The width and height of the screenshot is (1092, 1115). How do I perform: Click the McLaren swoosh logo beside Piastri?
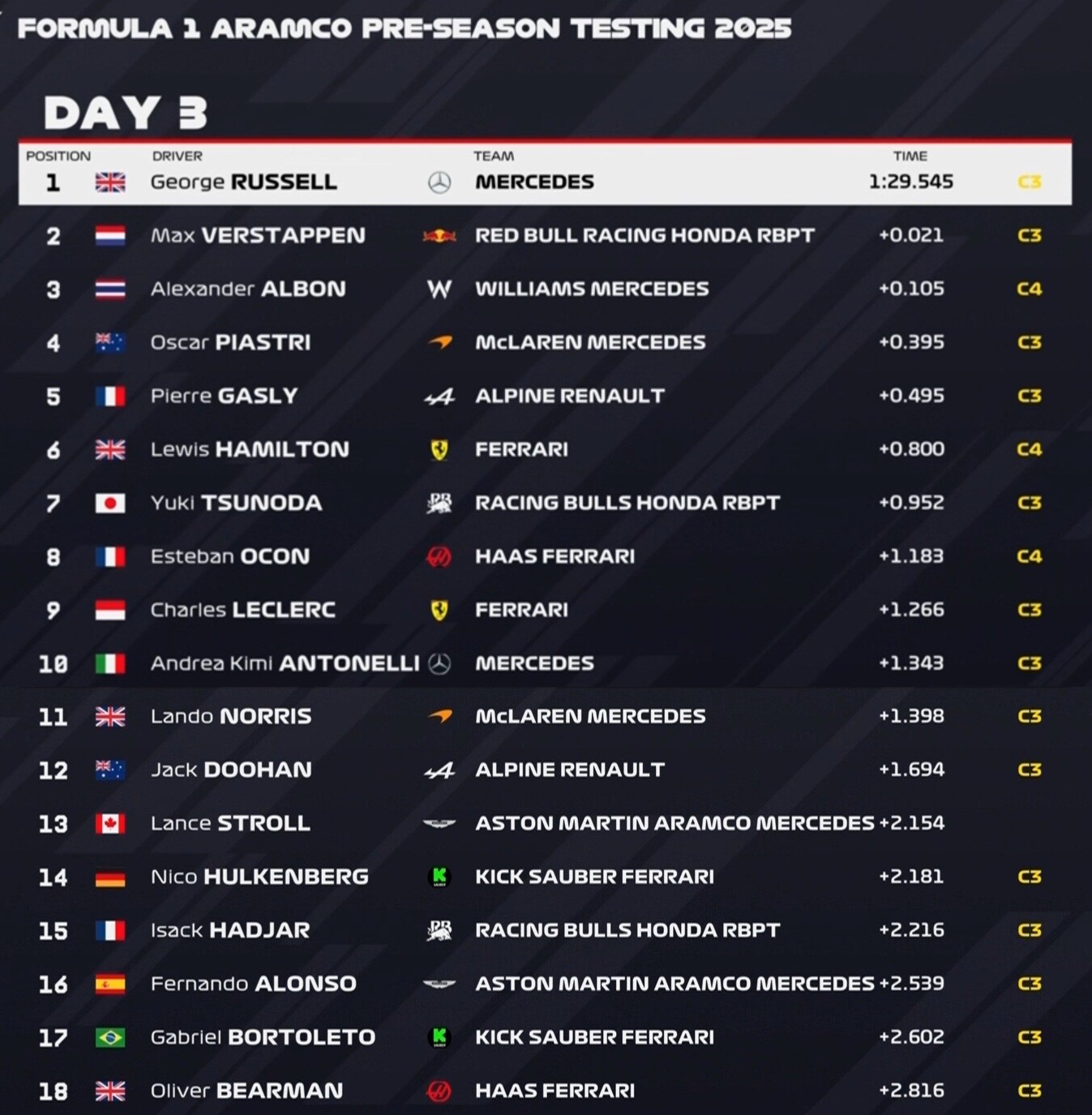pyautogui.click(x=440, y=343)
